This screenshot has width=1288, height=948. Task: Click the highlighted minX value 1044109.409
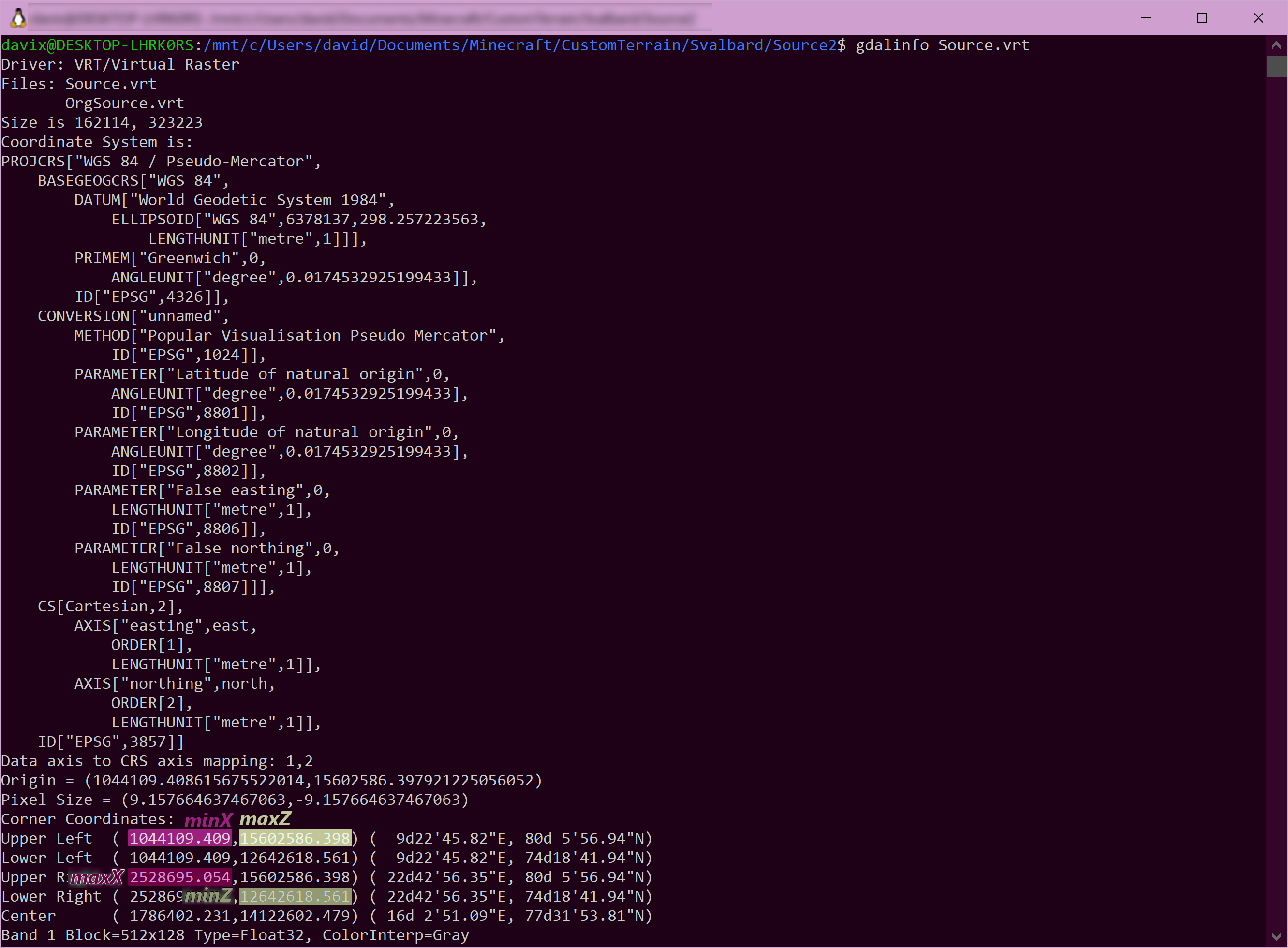[179, 838]
